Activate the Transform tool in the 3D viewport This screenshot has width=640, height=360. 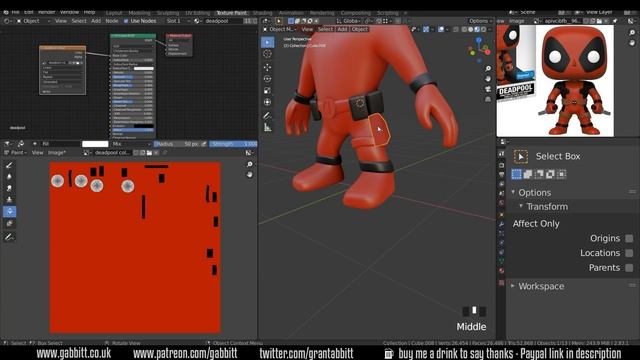tap(267, 102)
